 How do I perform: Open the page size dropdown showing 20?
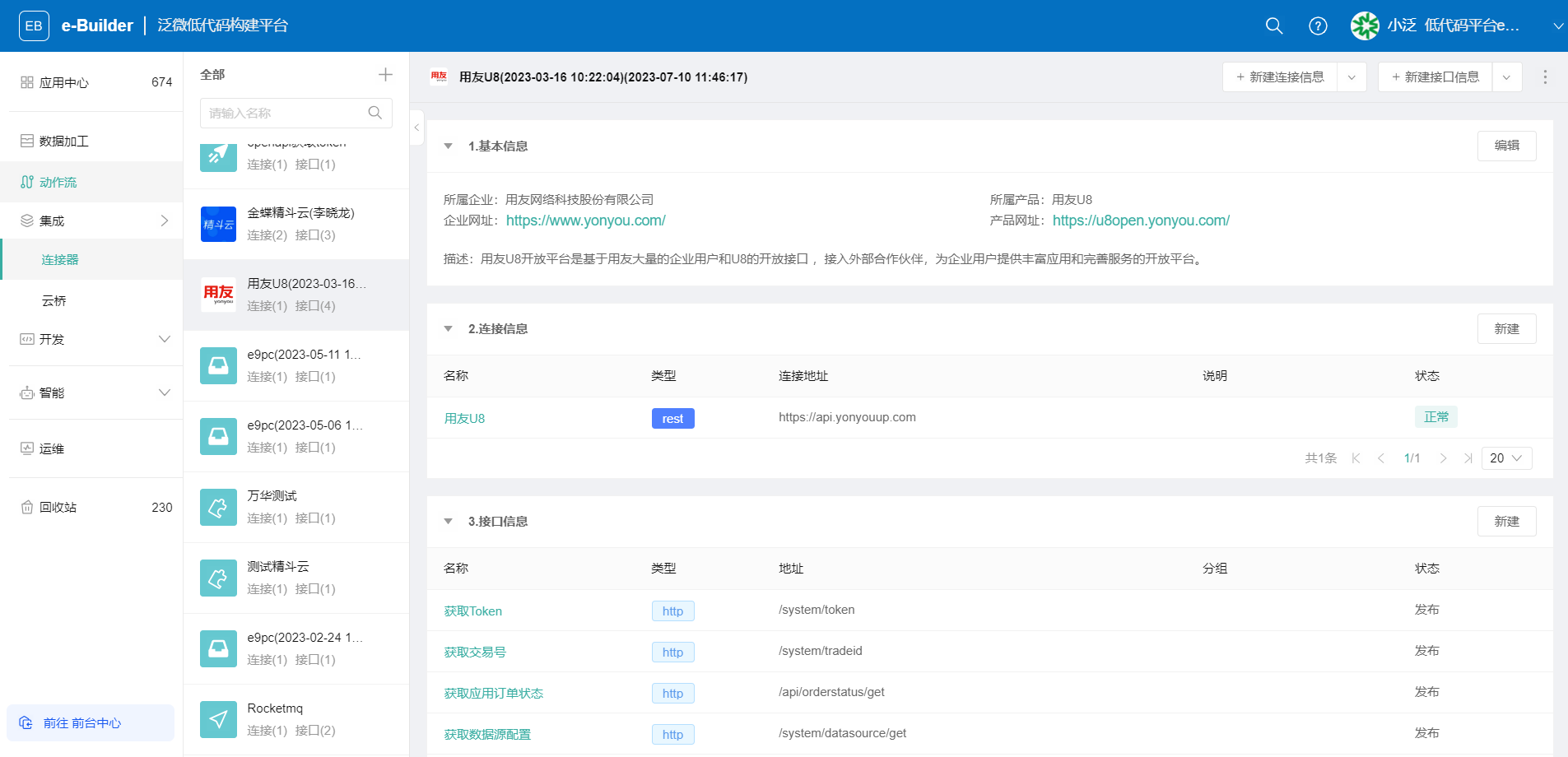pyautogui.click(x=1507, y=458)
